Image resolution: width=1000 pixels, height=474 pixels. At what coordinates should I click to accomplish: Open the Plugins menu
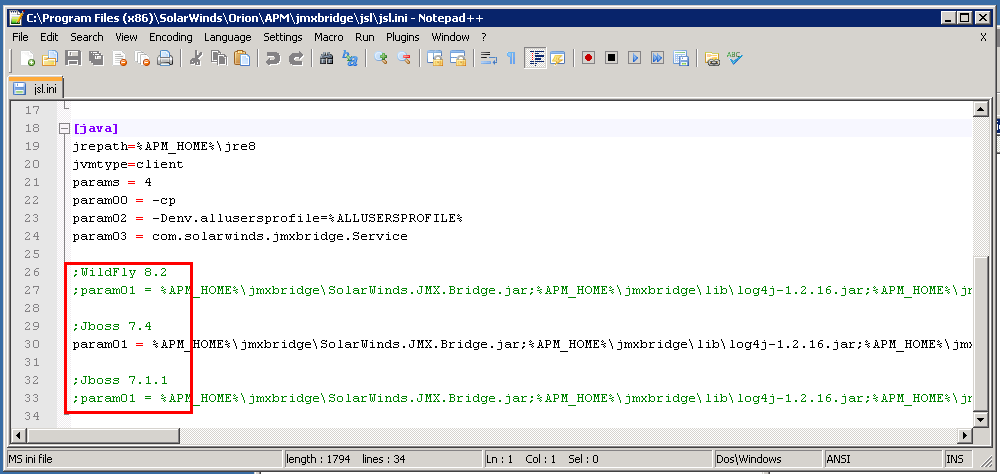(402, 37)
